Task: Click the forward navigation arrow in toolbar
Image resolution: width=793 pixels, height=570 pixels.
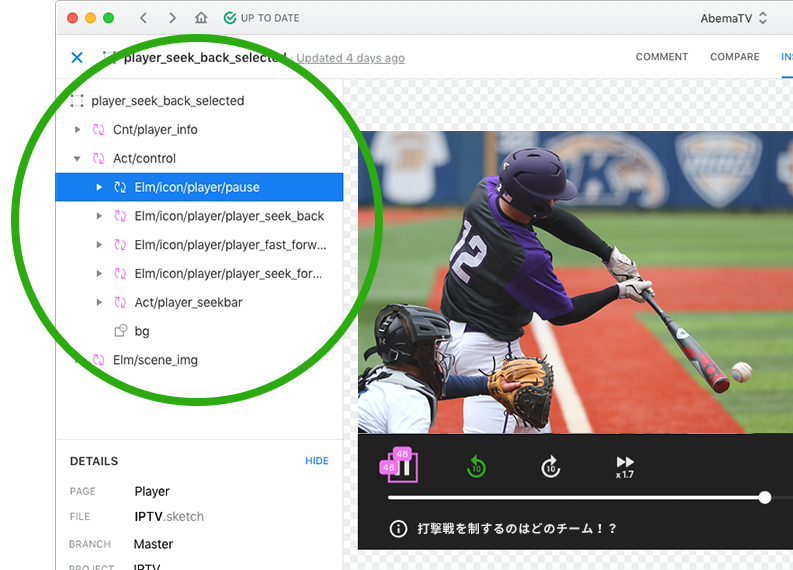Action: 172,18
